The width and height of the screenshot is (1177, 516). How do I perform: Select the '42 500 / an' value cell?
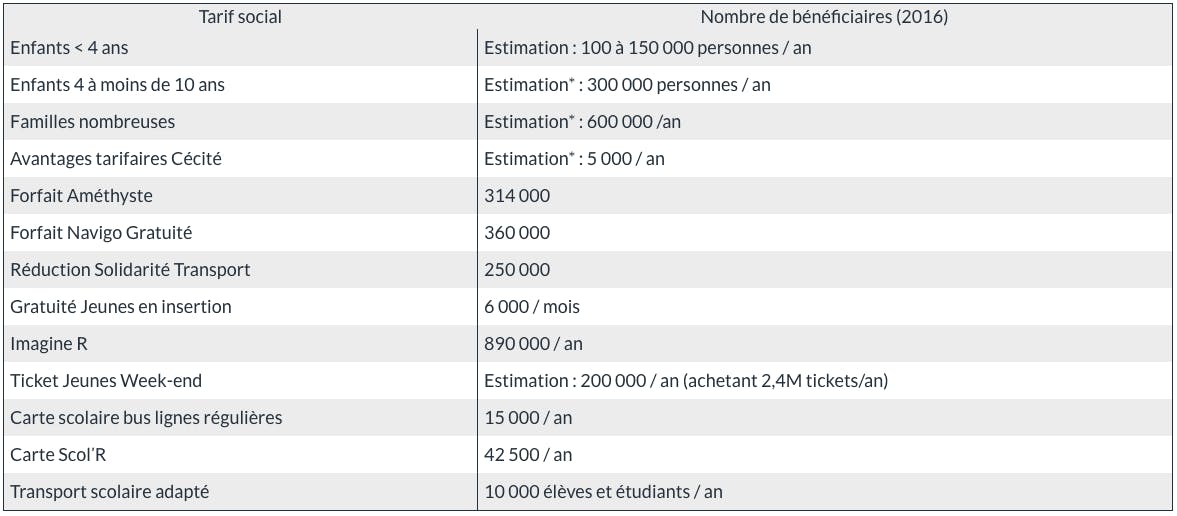pos(825,455)
